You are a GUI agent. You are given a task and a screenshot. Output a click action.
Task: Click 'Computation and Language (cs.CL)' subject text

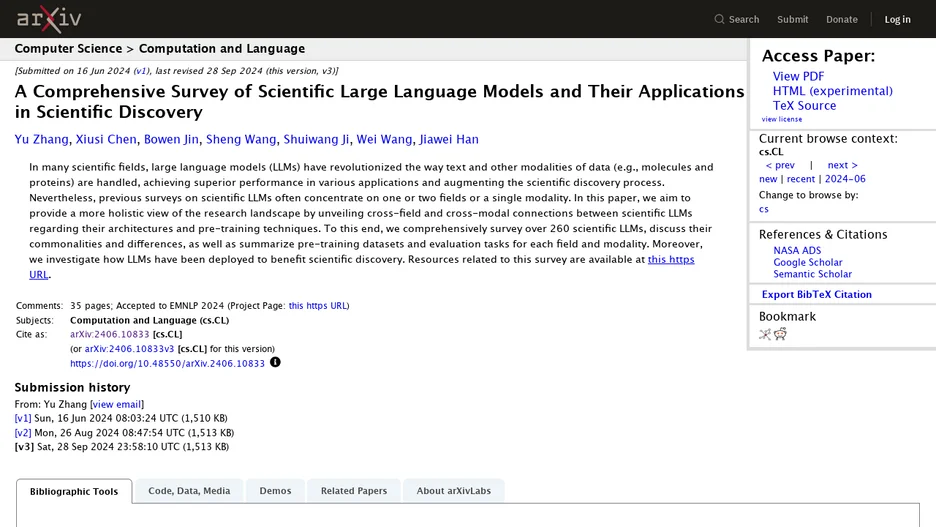tap(149, 320)
